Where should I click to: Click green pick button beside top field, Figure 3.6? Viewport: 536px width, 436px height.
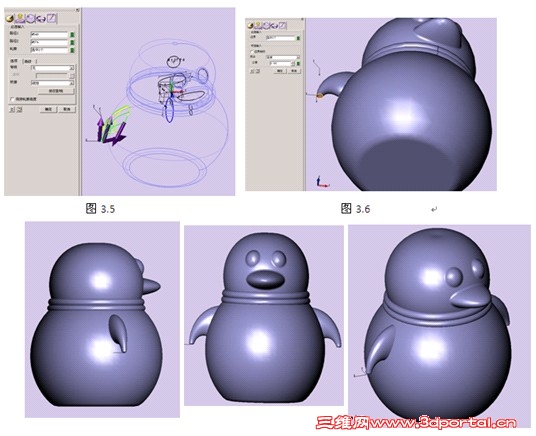click(x=298, y=38)
